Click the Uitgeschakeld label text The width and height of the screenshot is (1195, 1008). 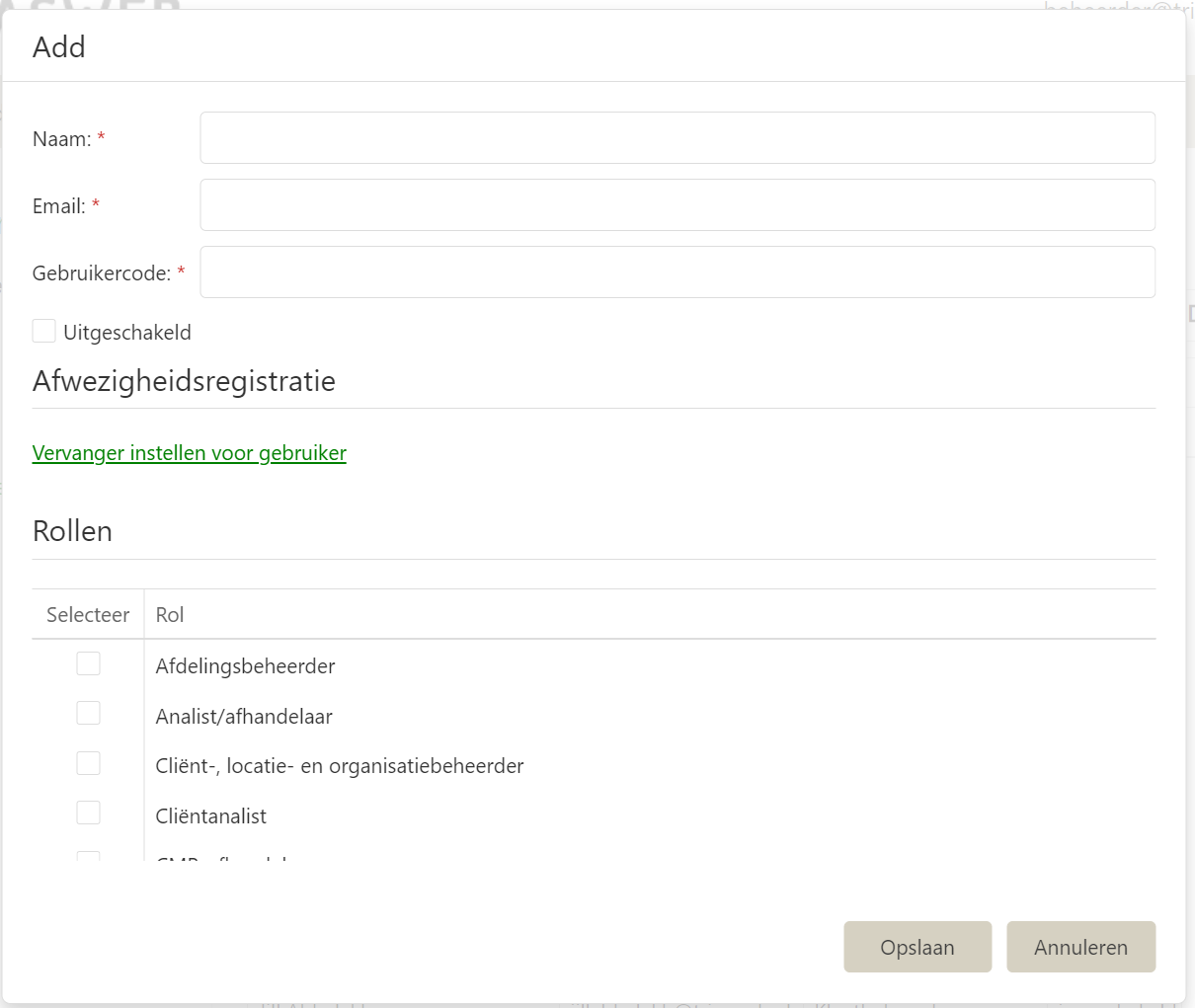point(127,333)
